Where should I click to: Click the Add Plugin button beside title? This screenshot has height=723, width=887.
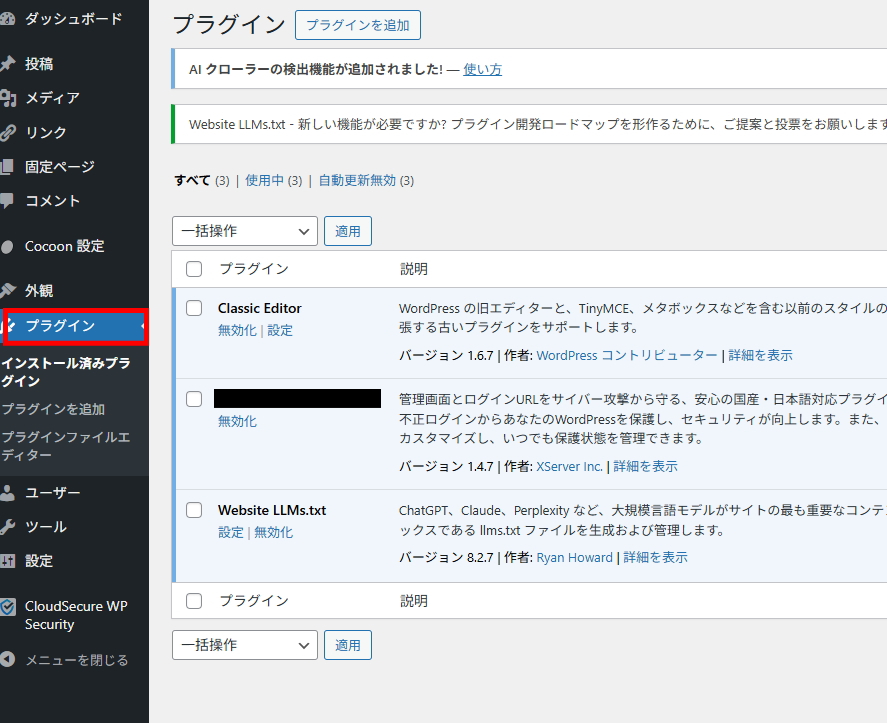(358, 25)
